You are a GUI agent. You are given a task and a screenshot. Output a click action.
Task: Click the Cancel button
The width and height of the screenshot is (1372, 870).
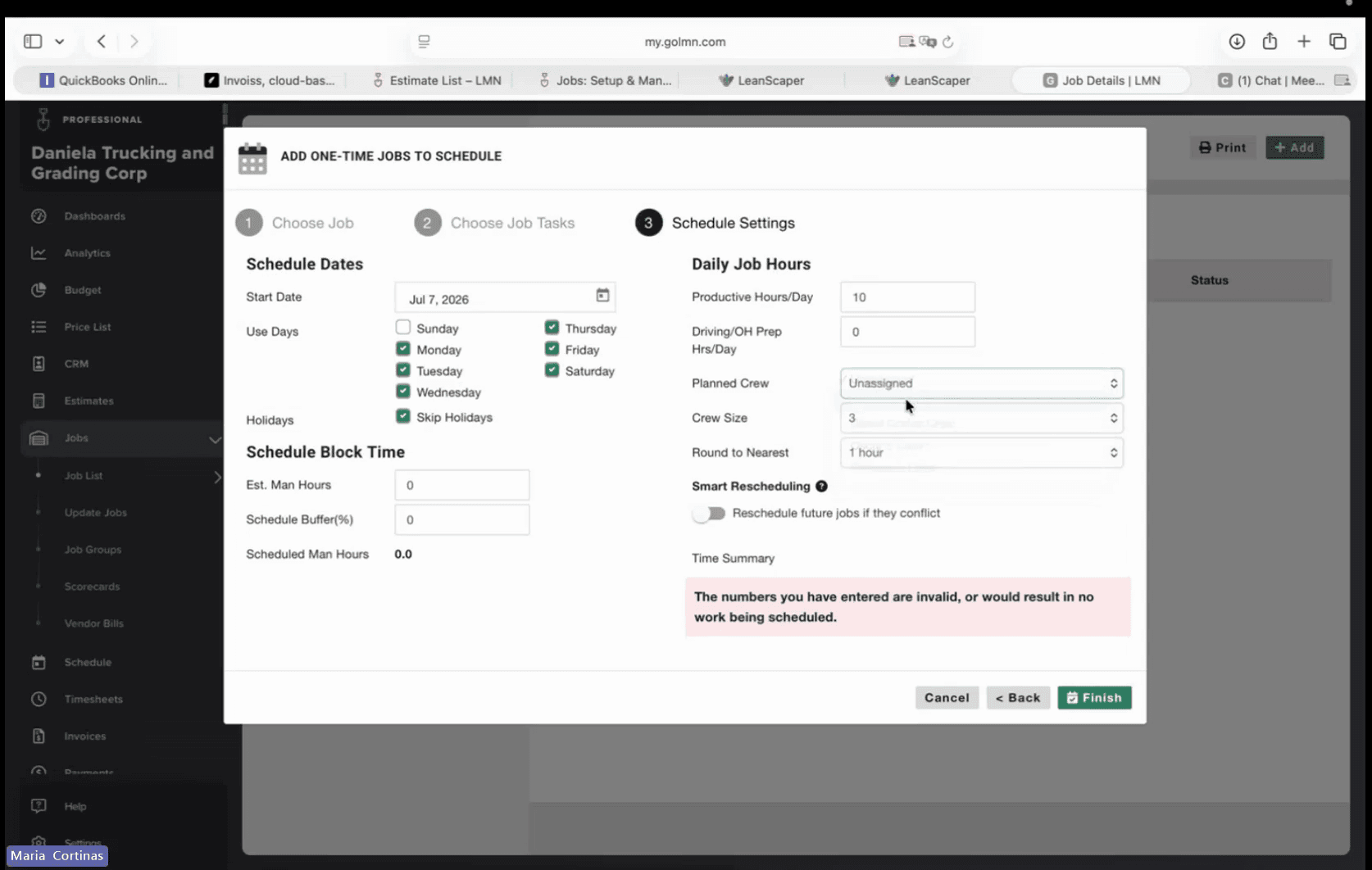coord(947,698)
